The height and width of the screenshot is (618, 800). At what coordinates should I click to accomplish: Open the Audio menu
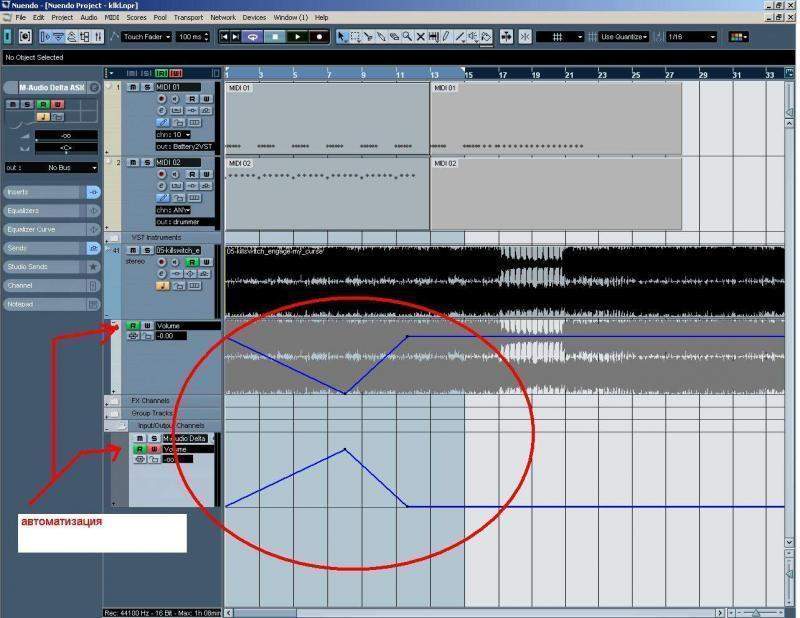pyautogui.click(x=89, y=17)
